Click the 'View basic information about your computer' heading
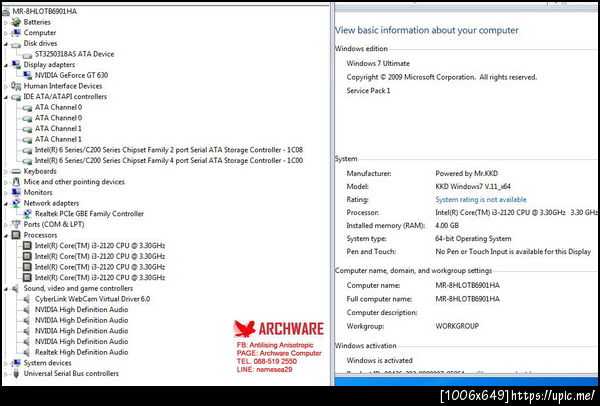 pos(427,30)
